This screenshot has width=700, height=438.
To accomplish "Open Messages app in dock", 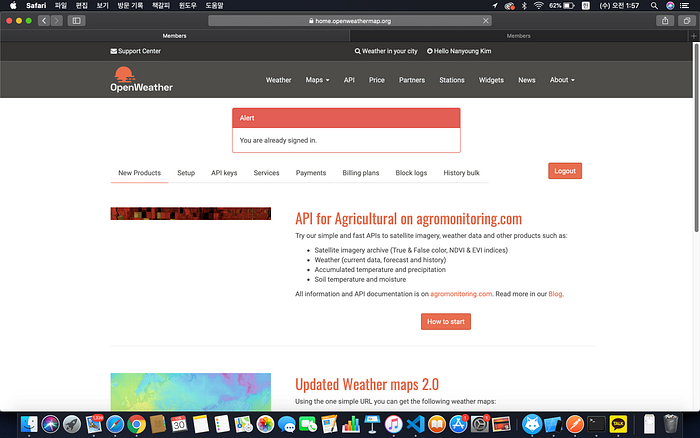I will [x=287, y=424].
